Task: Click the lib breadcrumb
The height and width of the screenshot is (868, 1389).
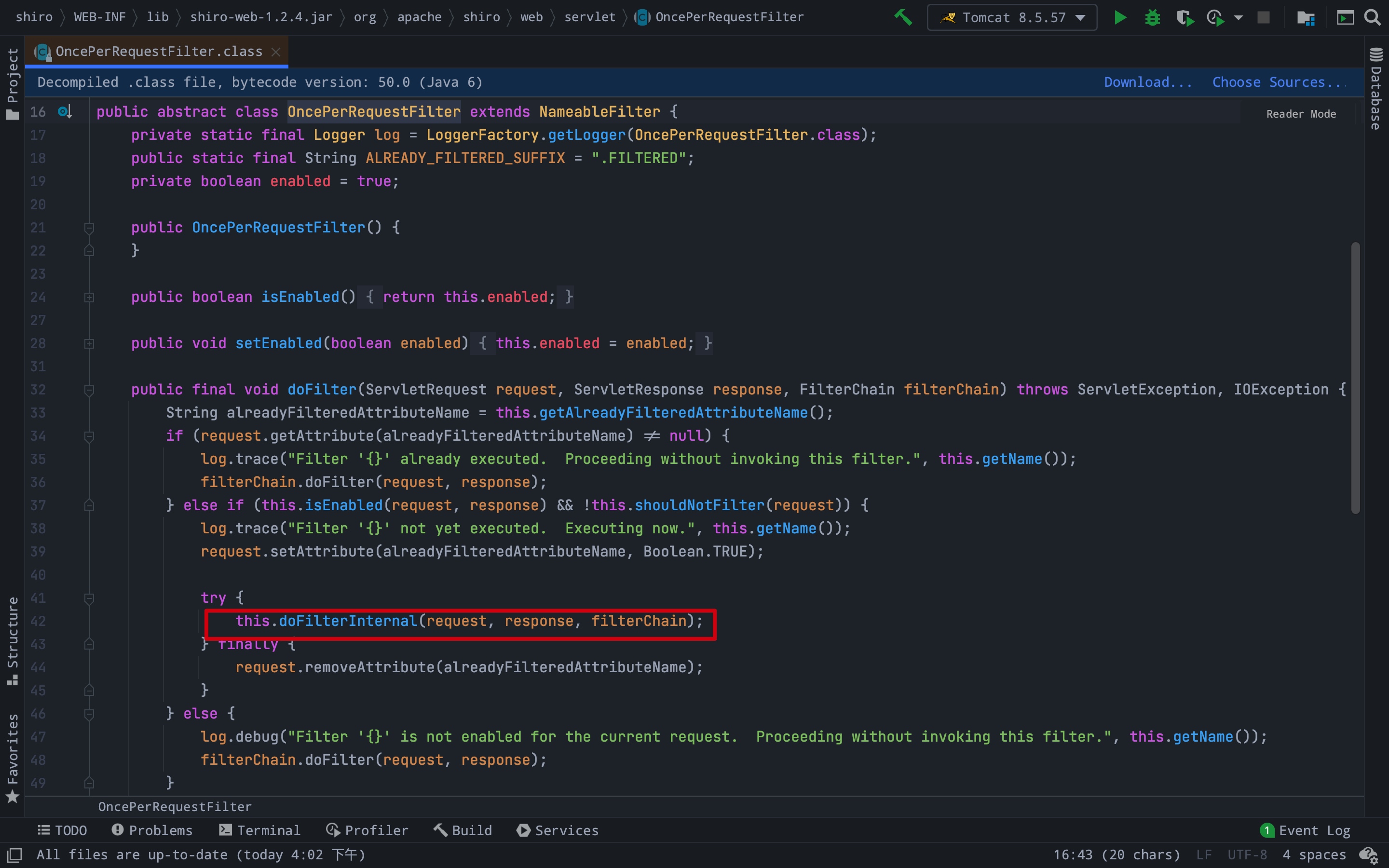Action: pos(157,17)
